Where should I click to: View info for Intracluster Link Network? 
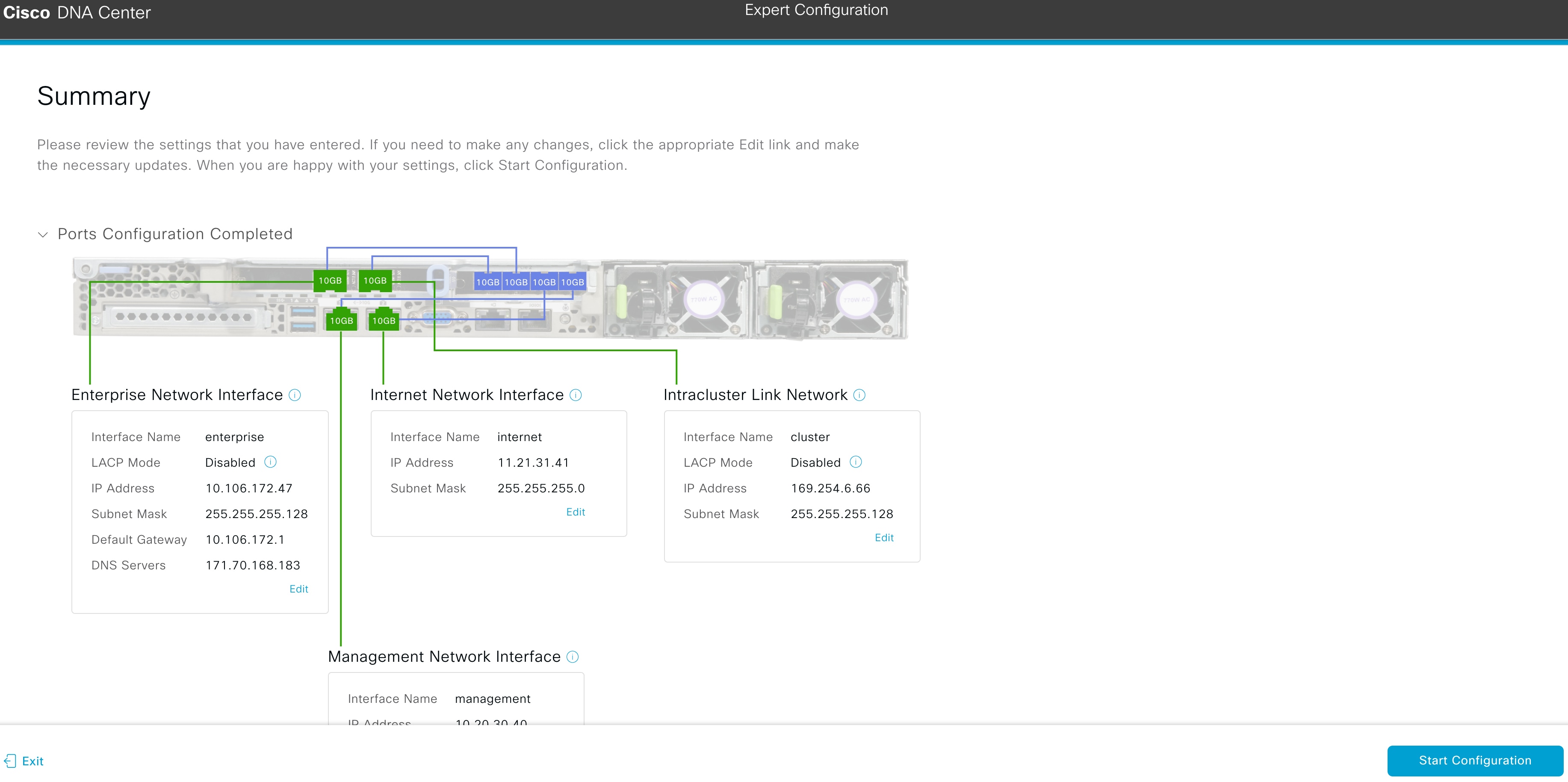point(859,395)
